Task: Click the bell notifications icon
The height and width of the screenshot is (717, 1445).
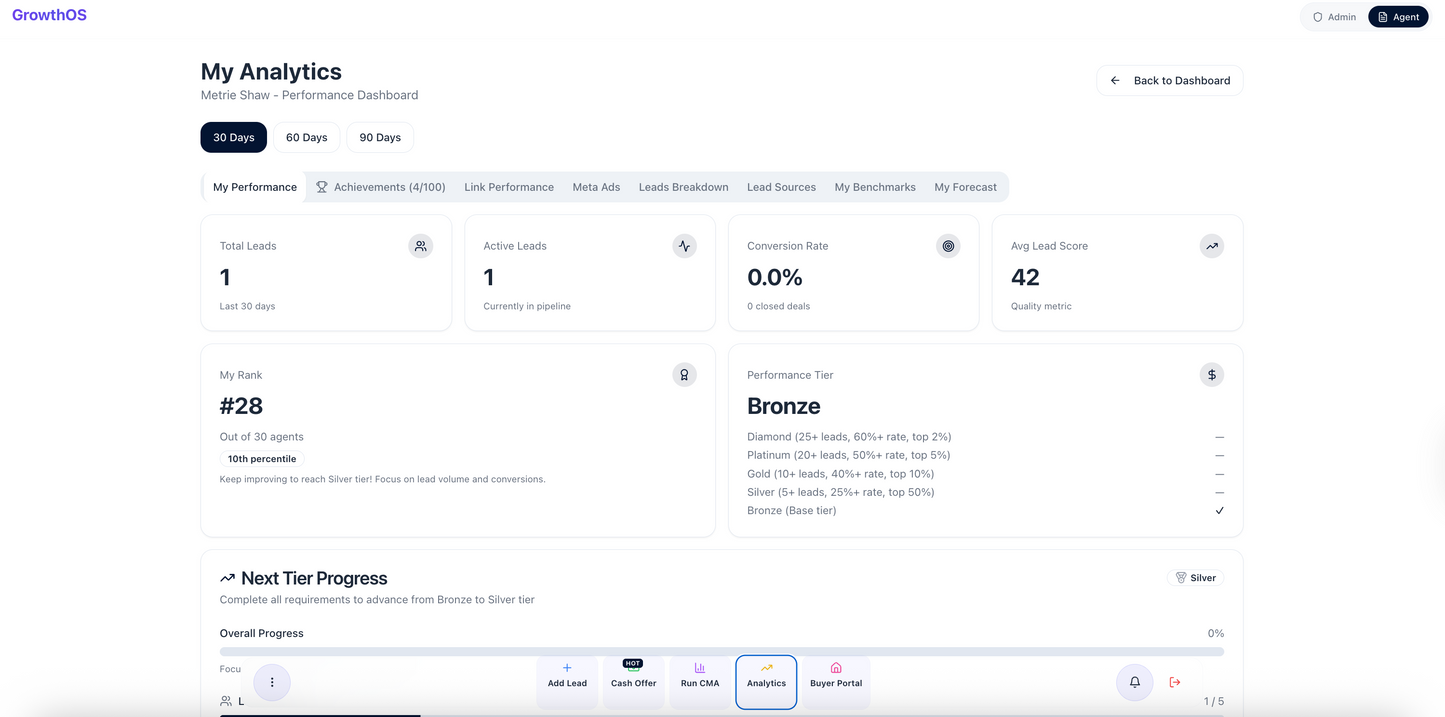Action: coord(1134,682)
